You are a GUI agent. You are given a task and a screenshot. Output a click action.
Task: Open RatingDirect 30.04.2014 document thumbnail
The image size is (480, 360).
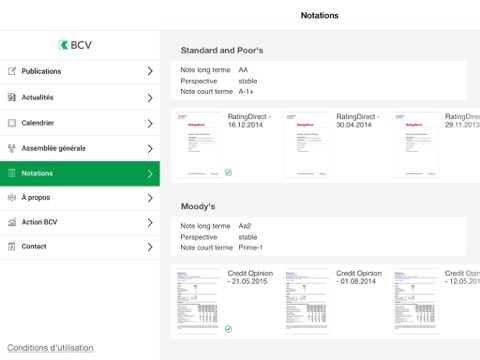[307, 145]
